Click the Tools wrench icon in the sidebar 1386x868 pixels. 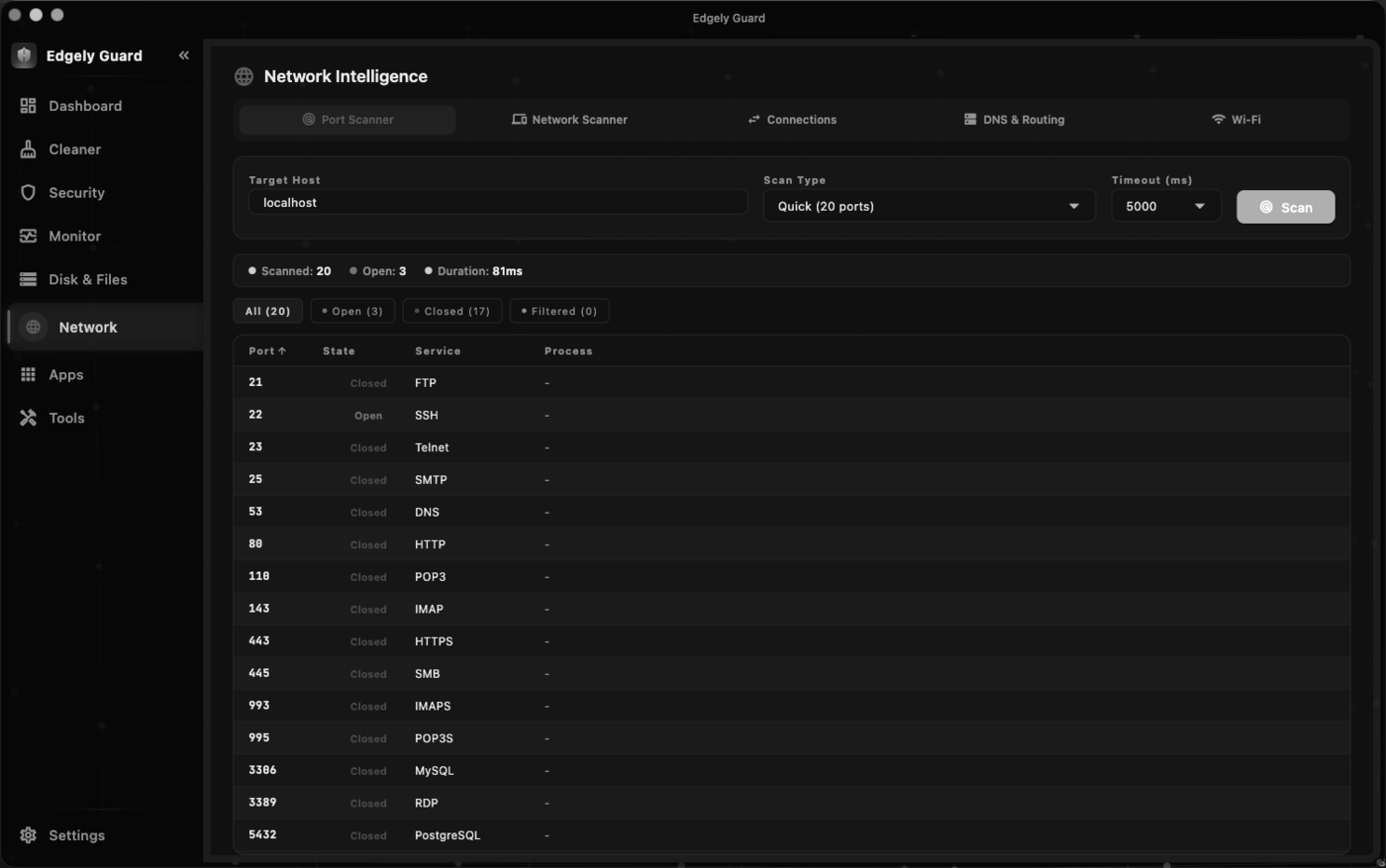28,419
